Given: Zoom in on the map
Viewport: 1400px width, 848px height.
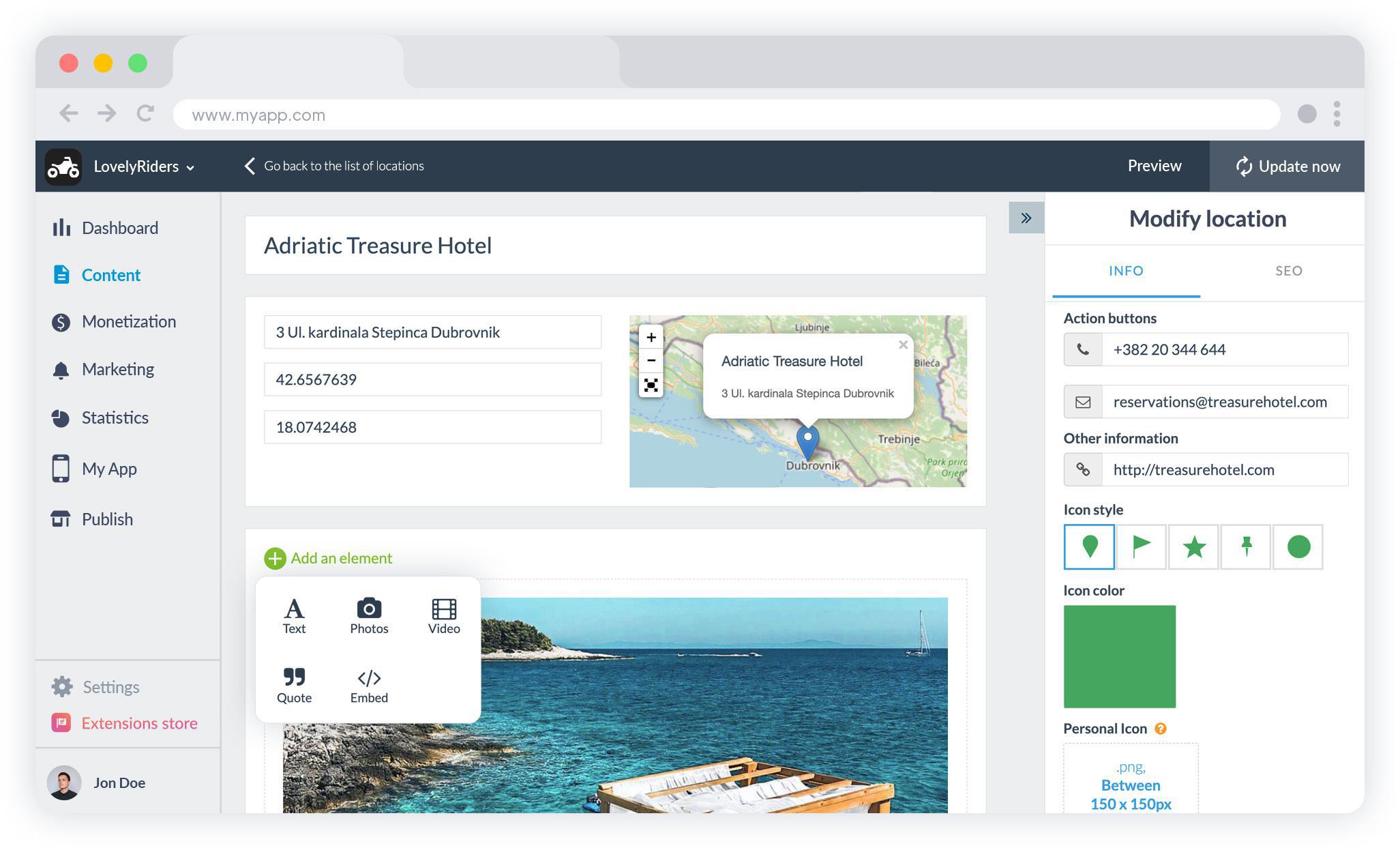Looking at the screenshot, I should point(651,337).
